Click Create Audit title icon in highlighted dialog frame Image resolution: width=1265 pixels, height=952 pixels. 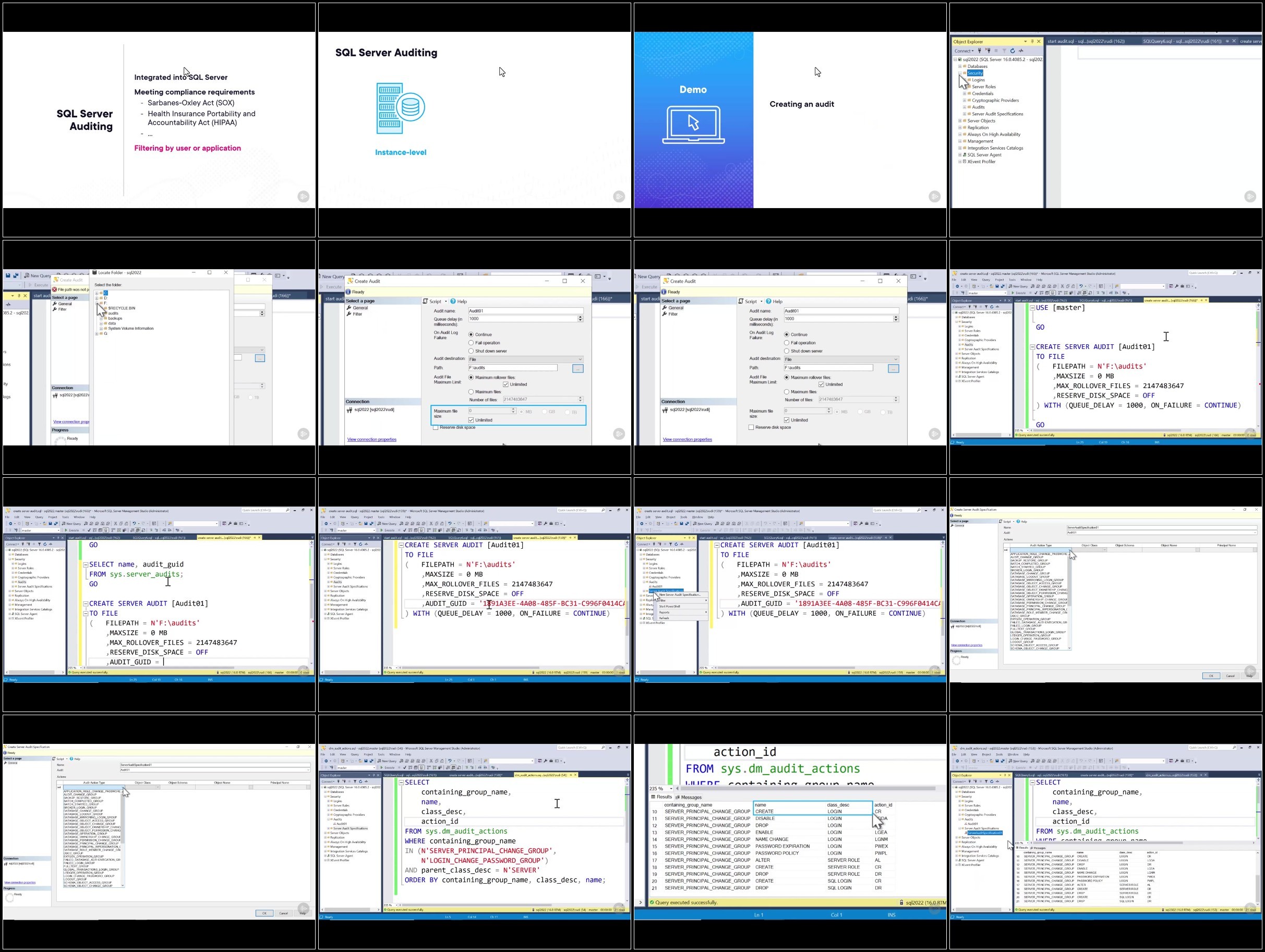[351, 281]
